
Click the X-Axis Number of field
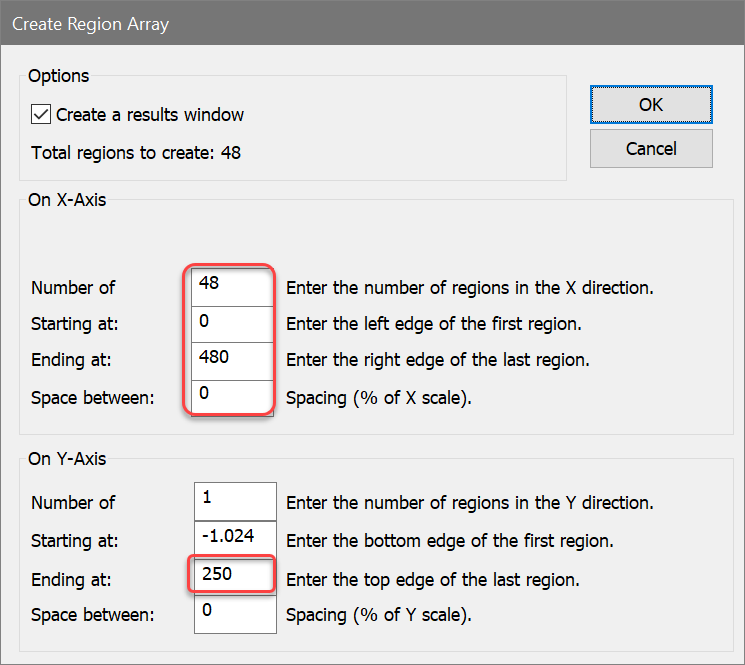pos(234,286)
